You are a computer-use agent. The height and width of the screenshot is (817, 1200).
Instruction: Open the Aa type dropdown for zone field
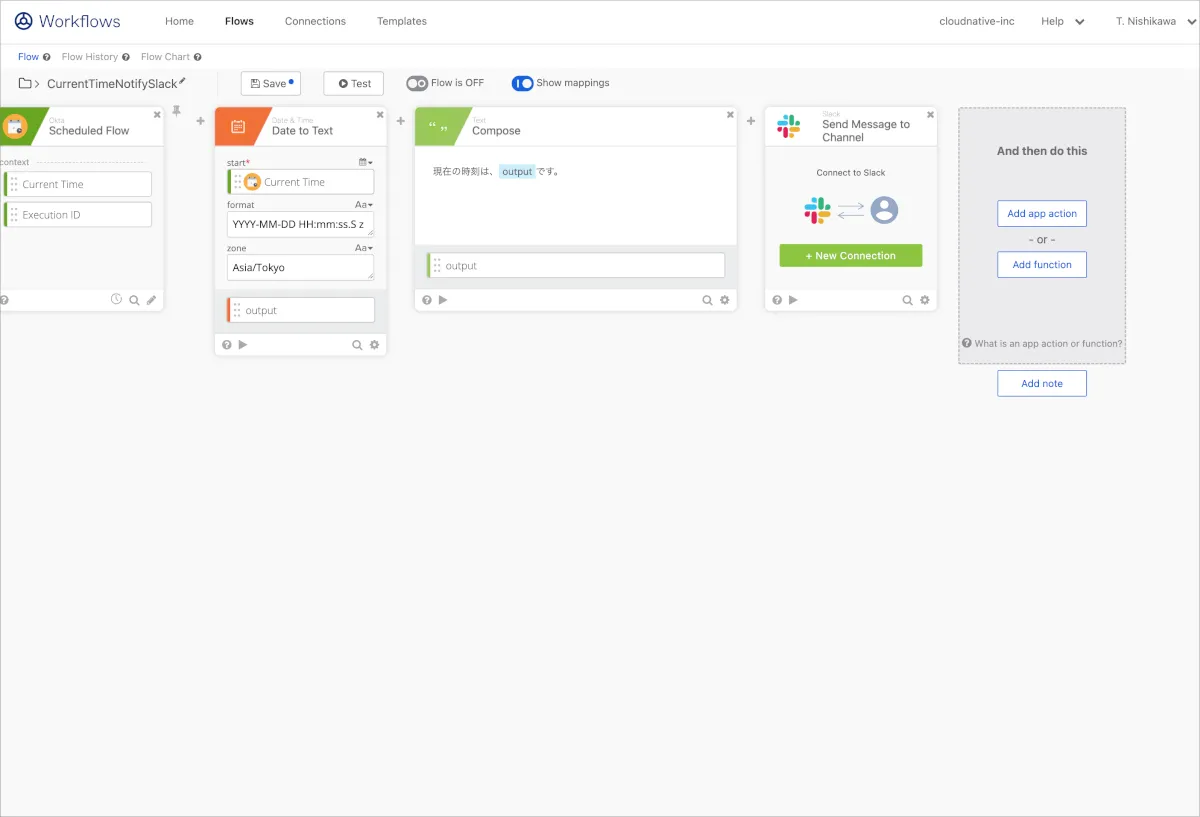pyautogui.click(x=364, y=248)
